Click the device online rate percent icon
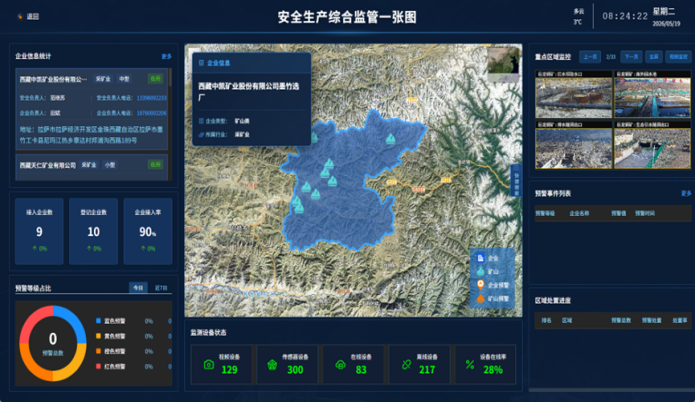The width and height of the screenshot is (695, 402). 470,364
